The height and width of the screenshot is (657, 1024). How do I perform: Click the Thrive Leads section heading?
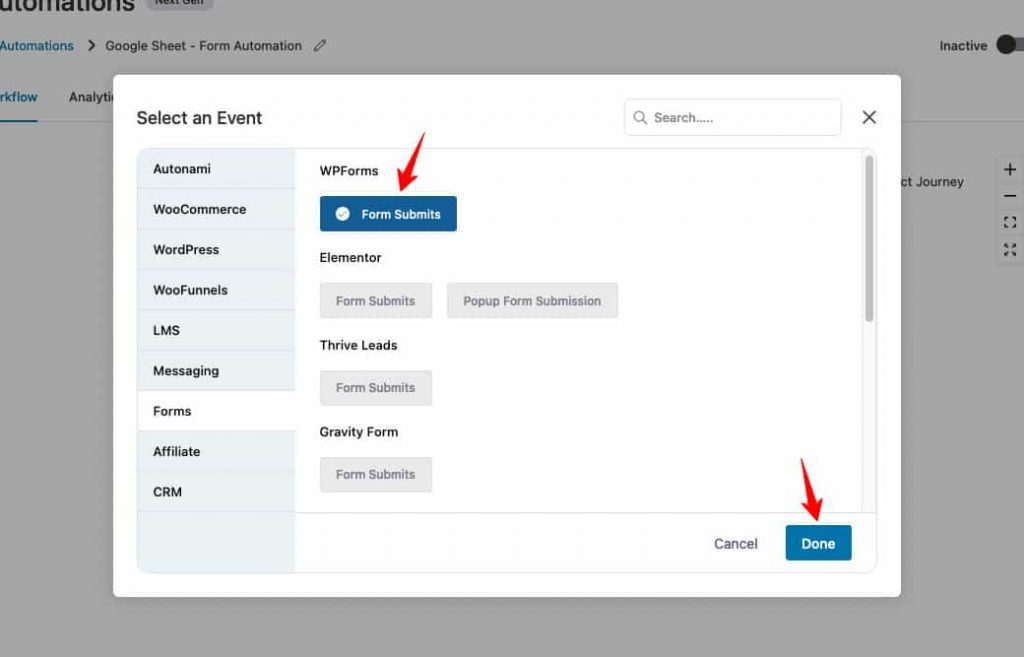[x=358, y=345]
